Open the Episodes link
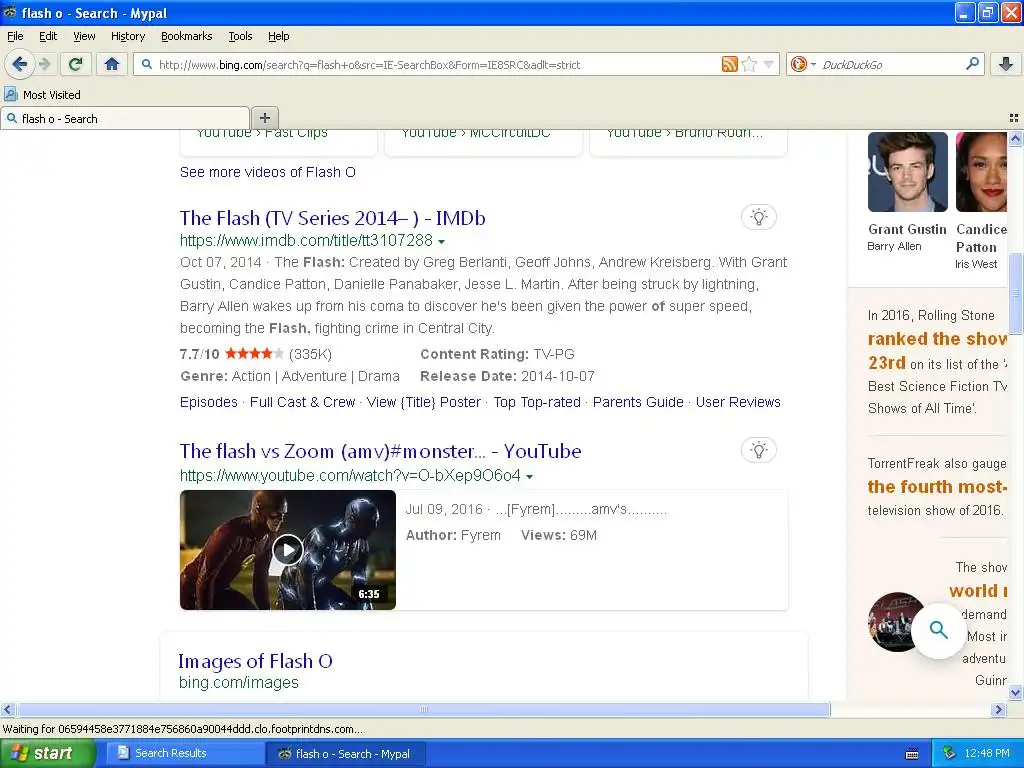Image resolution: width=1024 pixels, height=768 pixels. (x=208, y=402)
